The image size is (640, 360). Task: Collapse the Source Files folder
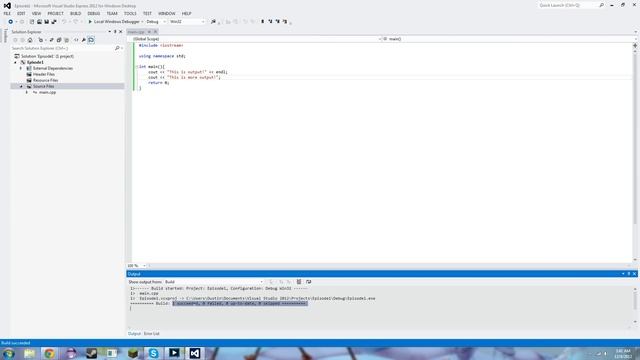click(x=21, y=87)
